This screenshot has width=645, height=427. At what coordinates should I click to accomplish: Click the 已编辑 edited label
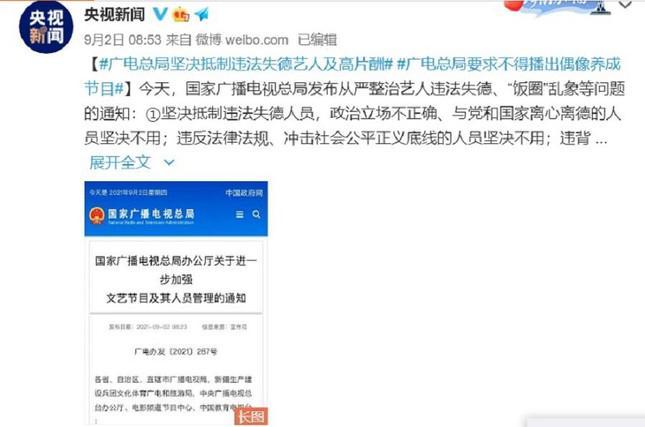317,40
